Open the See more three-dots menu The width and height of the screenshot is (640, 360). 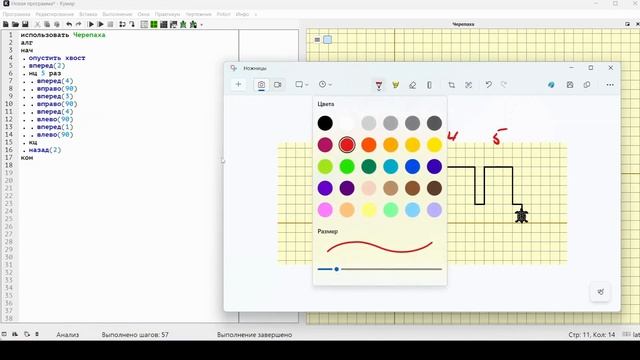pos(610,85)
